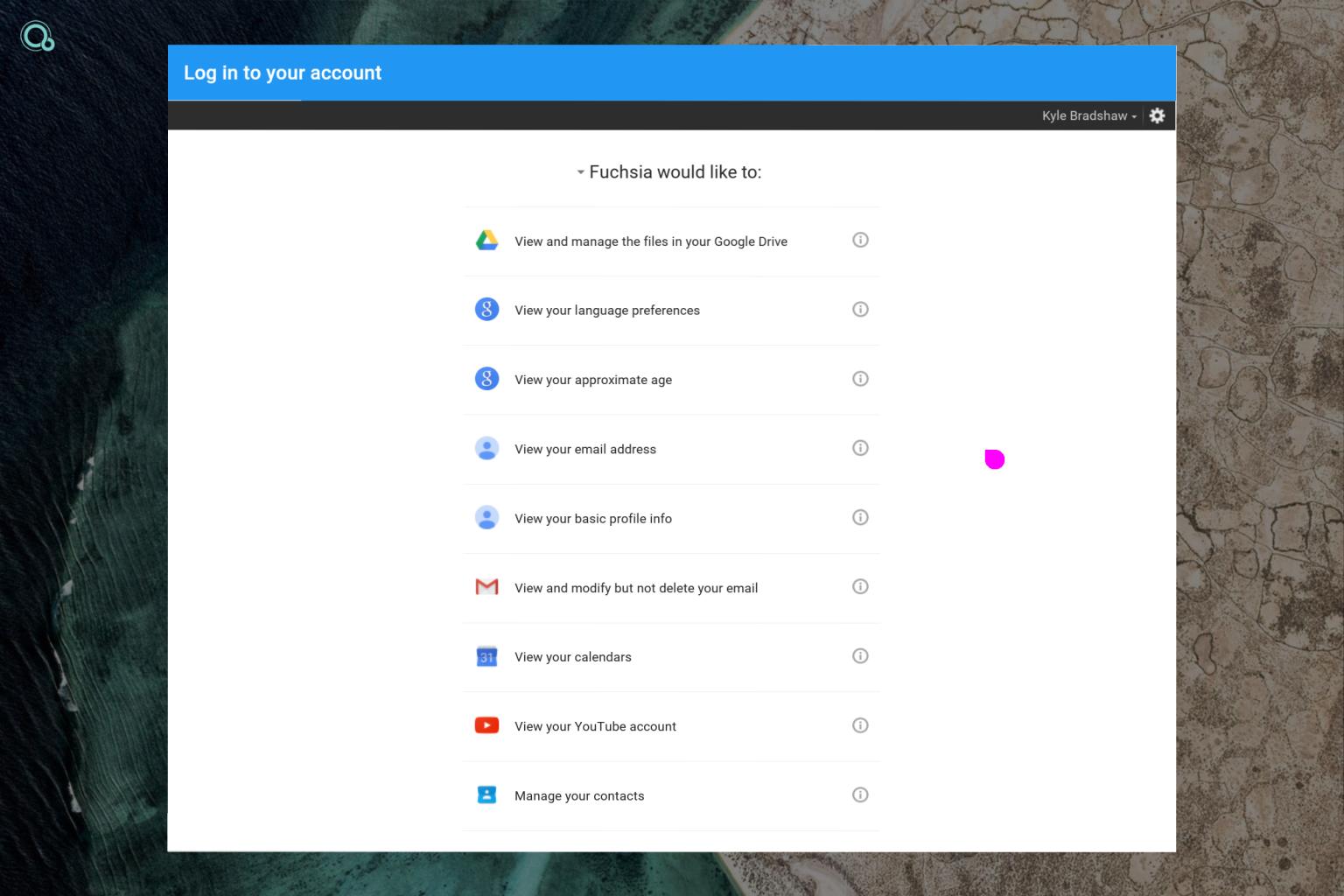Viewport: 1344px width, 896px height.
Task: Click the Fuchsia logo in the corner
Action: click(x=37, y=36)
